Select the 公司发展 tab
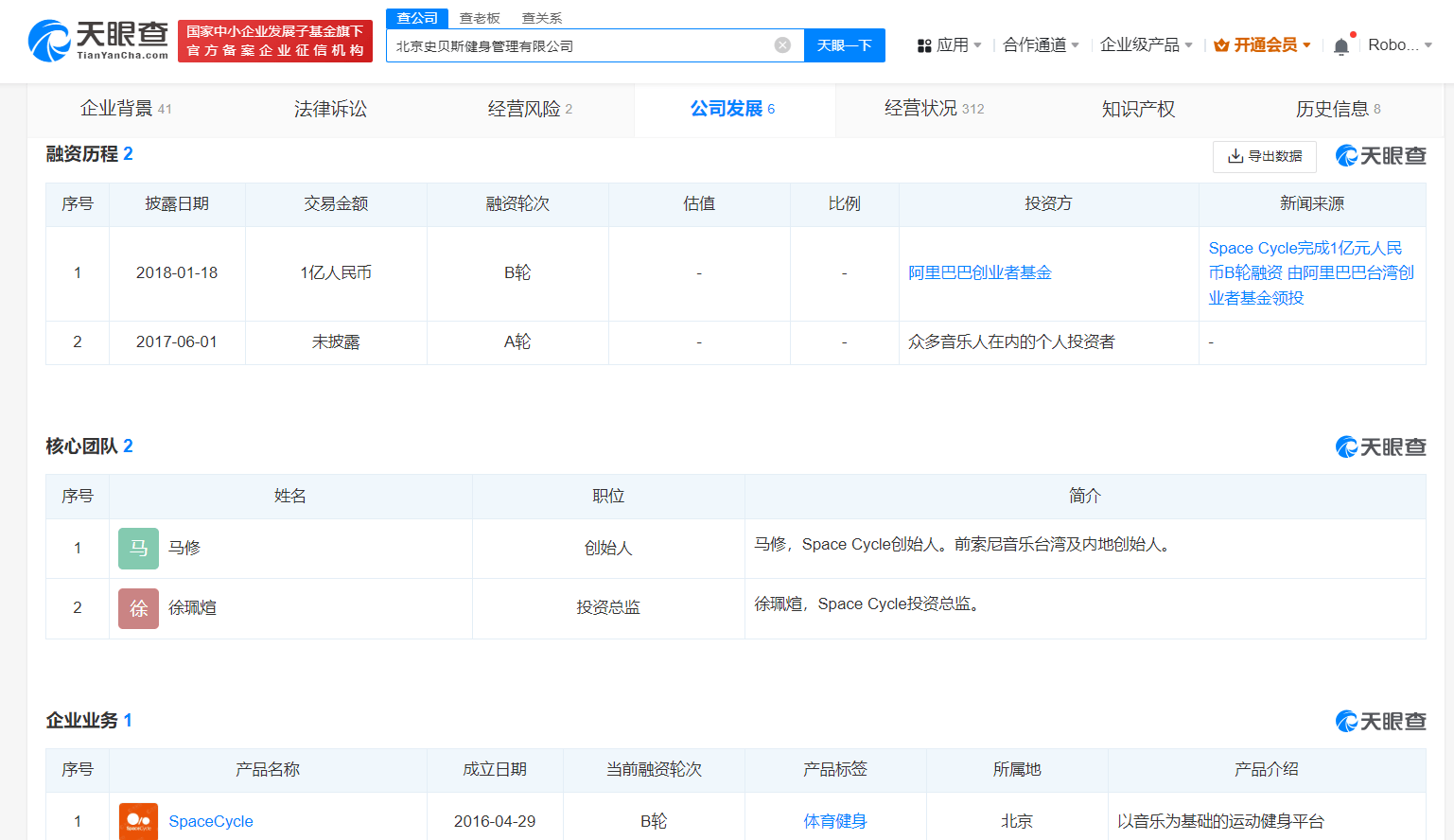This screenshot has height=840, width=1454. coord(733,109)
